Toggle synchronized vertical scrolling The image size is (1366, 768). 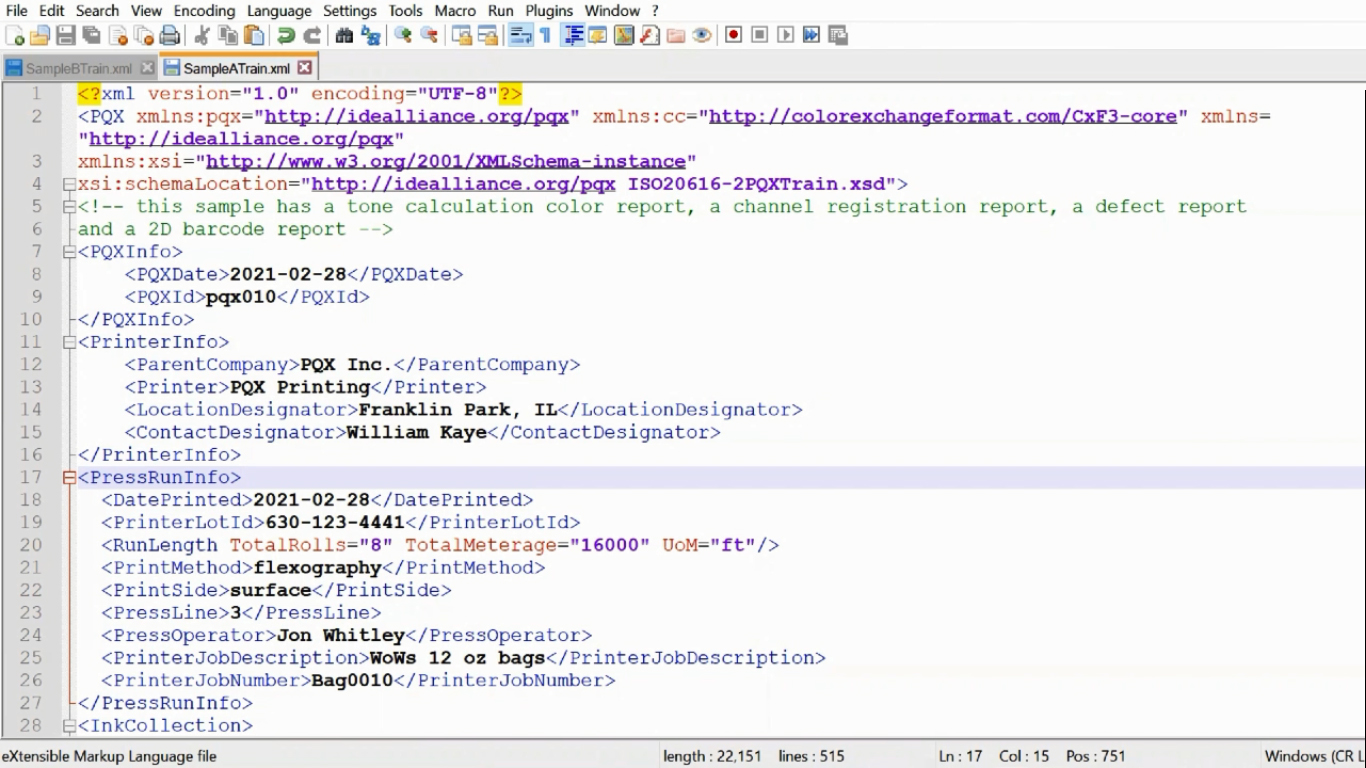[x=461, y=35]
